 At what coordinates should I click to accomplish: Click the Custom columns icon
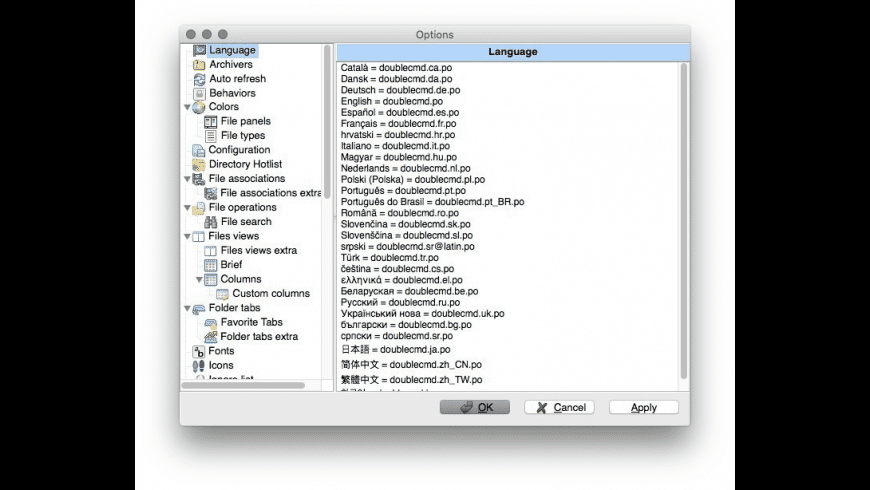(x=222, y=294)
